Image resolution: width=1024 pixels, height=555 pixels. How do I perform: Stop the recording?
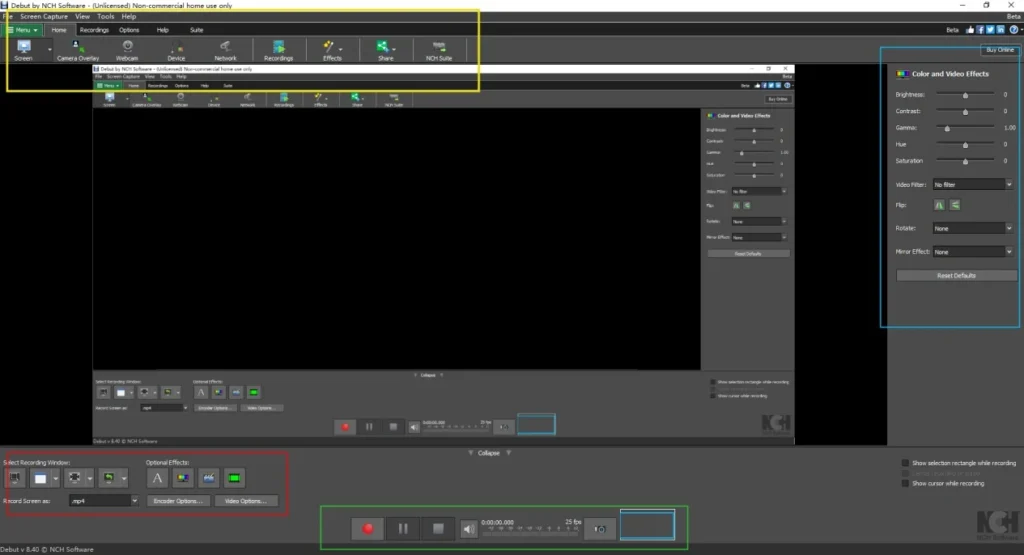pos(438,529)
